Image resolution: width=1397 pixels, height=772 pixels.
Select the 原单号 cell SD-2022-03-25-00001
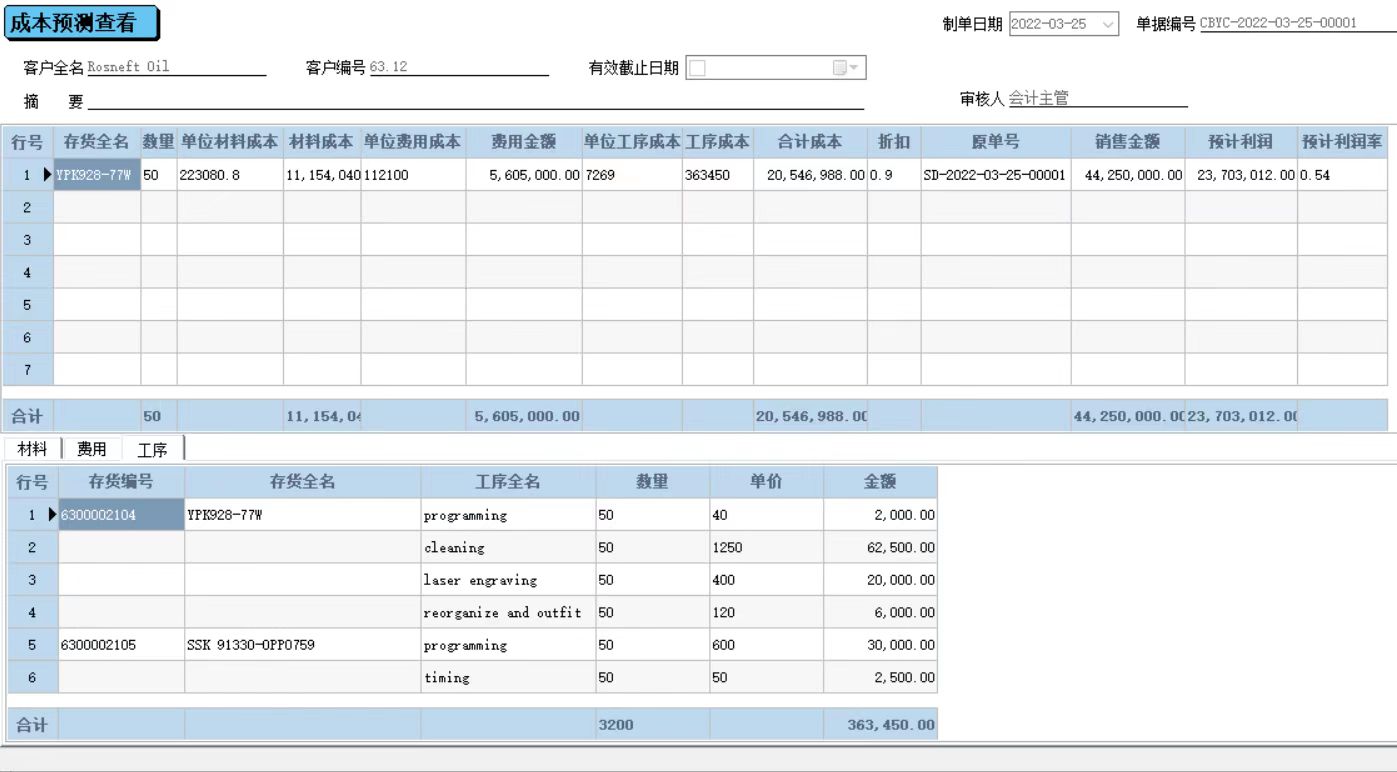996,173
